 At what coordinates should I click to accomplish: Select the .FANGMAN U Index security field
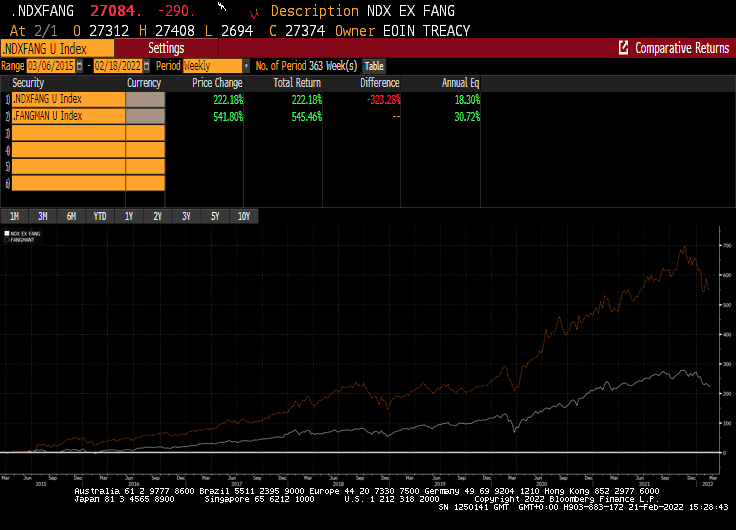(68, 116)
